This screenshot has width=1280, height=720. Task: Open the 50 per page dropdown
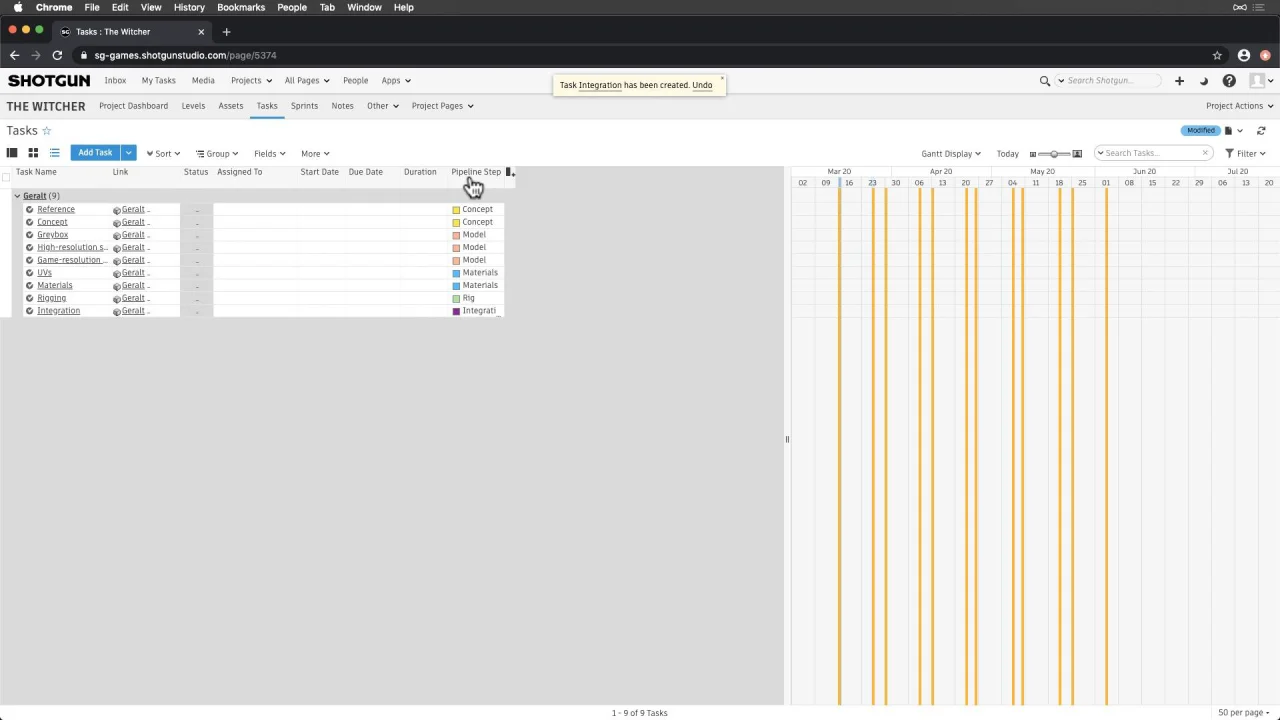[x=1245, y=713]
